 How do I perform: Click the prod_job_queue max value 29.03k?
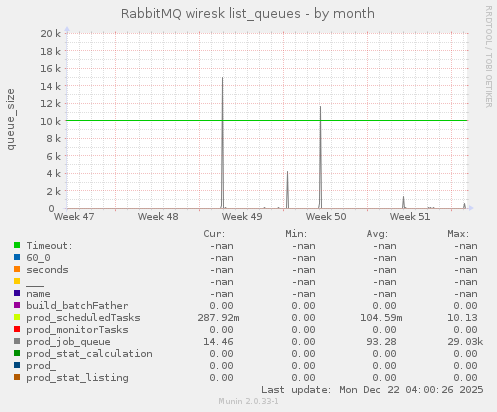(465, 342)
